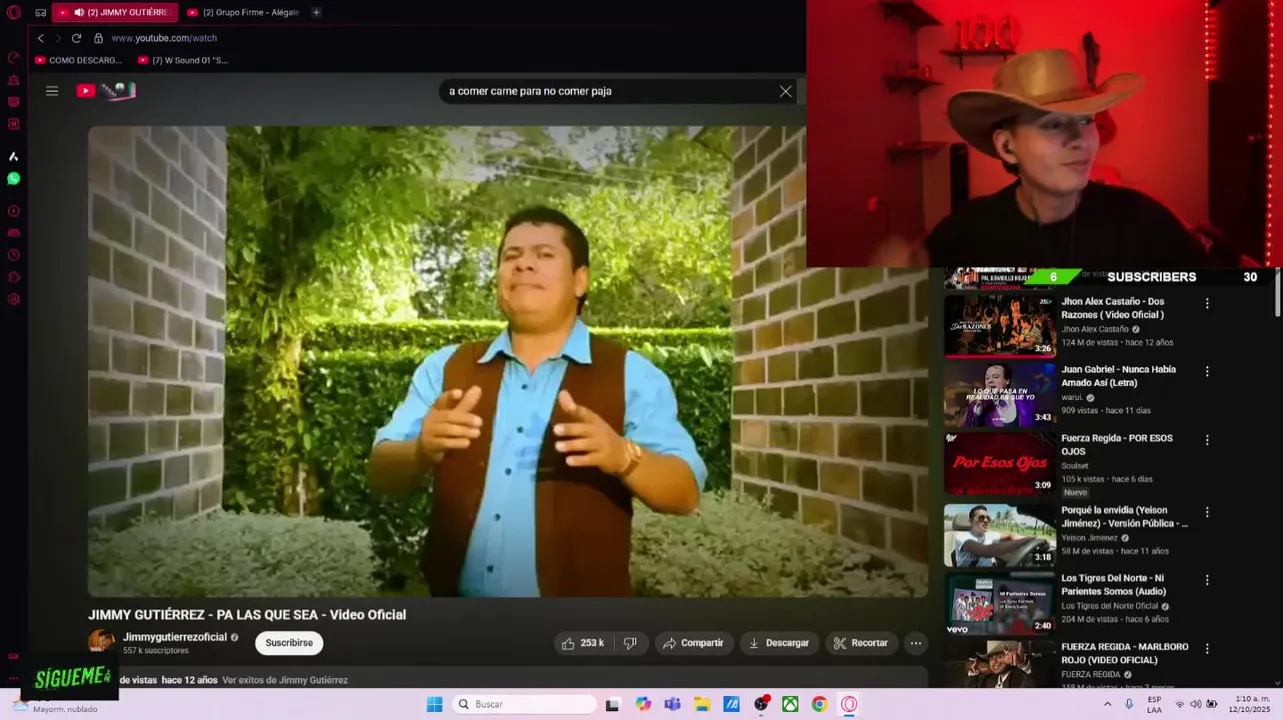This screenshot has width=1283, height=720.
Task: Open GX Control speedometer icon in sidebar
Action: [14, 57]
